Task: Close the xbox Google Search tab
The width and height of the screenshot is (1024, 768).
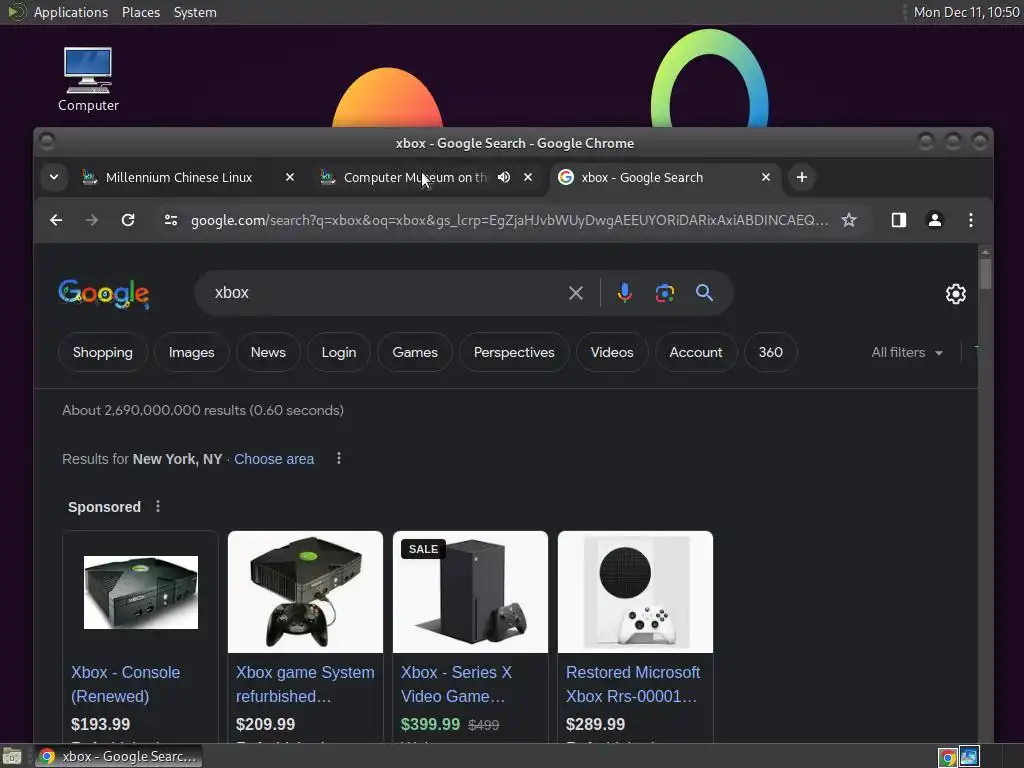Action: click(766, 177)
